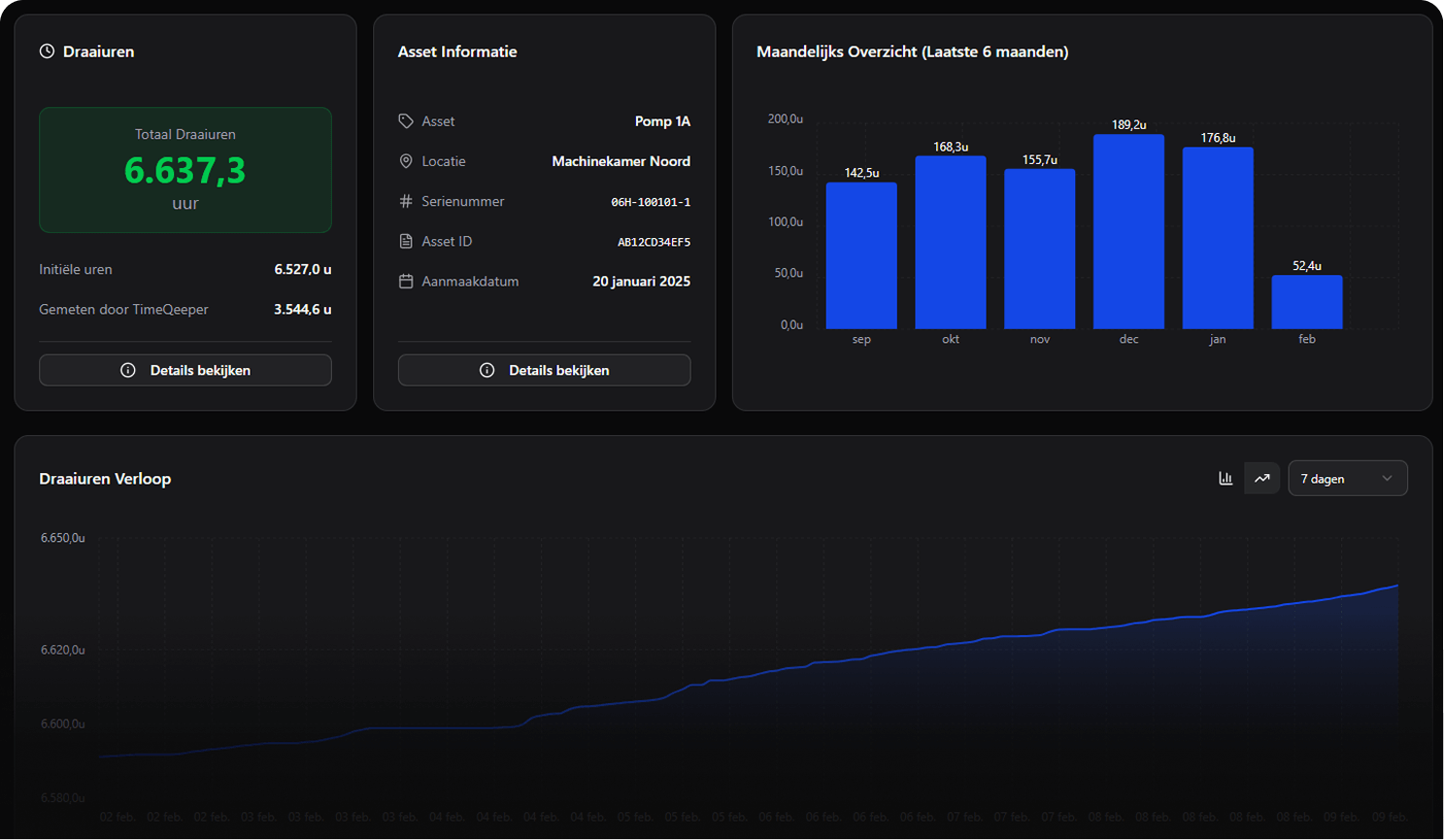Click the serial number 06H-100101-1
Image resolution: width=1444 pixels, height=840 pixels.
click(x=650, y=202)
